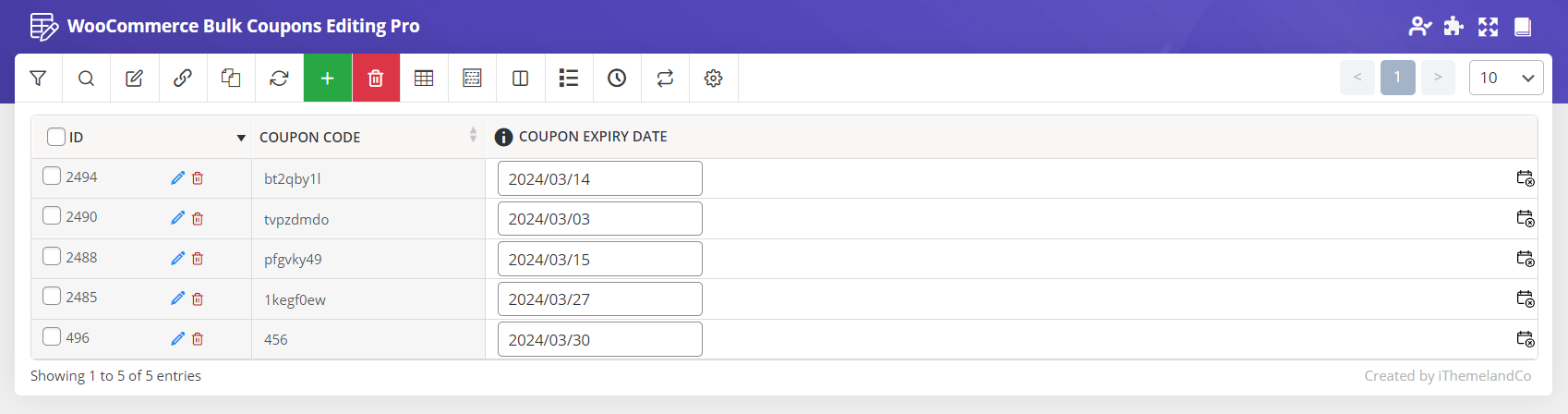Edit coupon 2490 with pencil icon
Viewport: 1568px width, 414px height.
click(x=177, y=218)
